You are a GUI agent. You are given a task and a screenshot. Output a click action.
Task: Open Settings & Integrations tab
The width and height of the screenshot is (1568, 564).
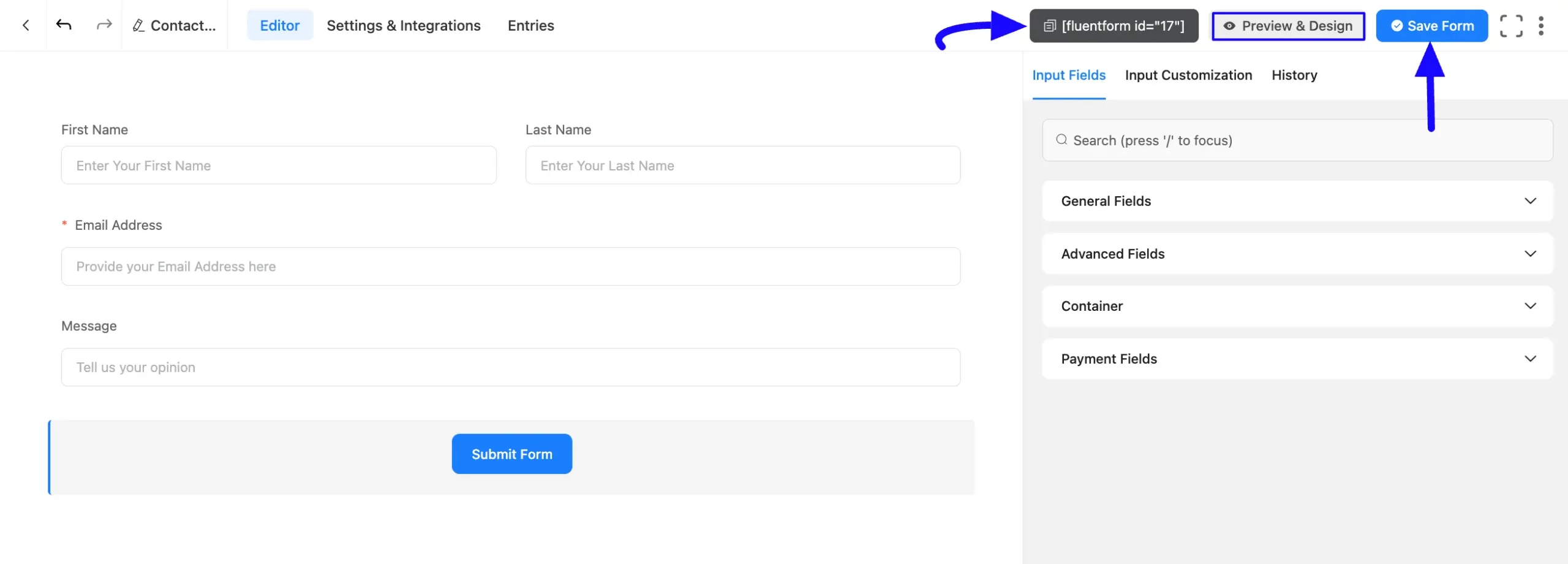coord(404,25)
